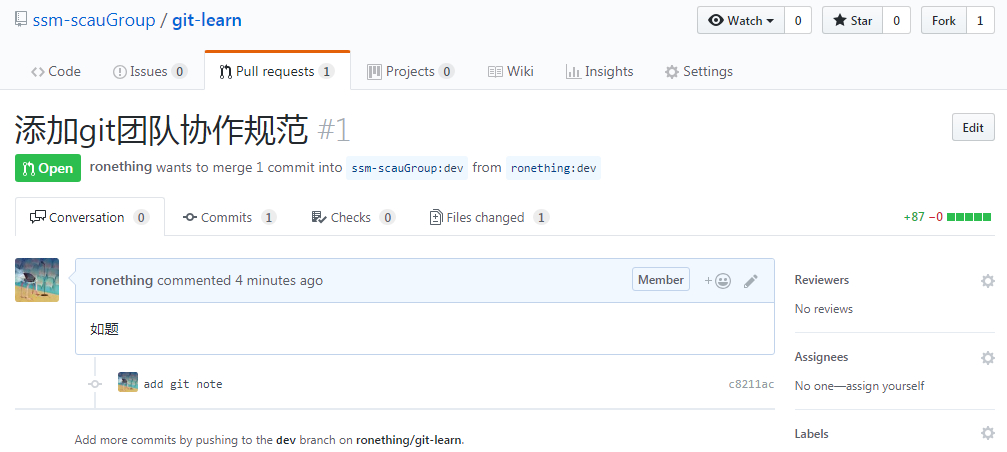Open Reviewers gear settings
Screen dimensions: 1007x452
tap(988, 281)
